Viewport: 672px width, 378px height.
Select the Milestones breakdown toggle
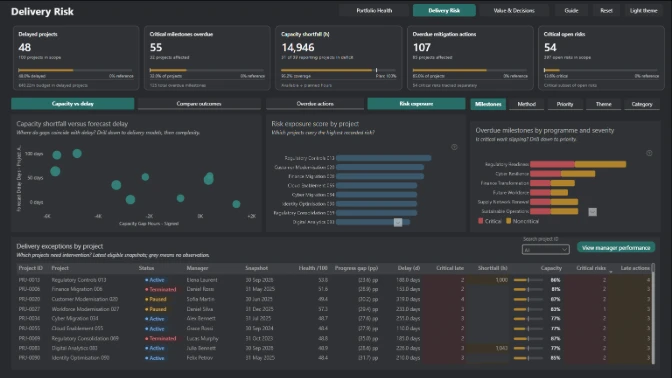coord(488,104)
